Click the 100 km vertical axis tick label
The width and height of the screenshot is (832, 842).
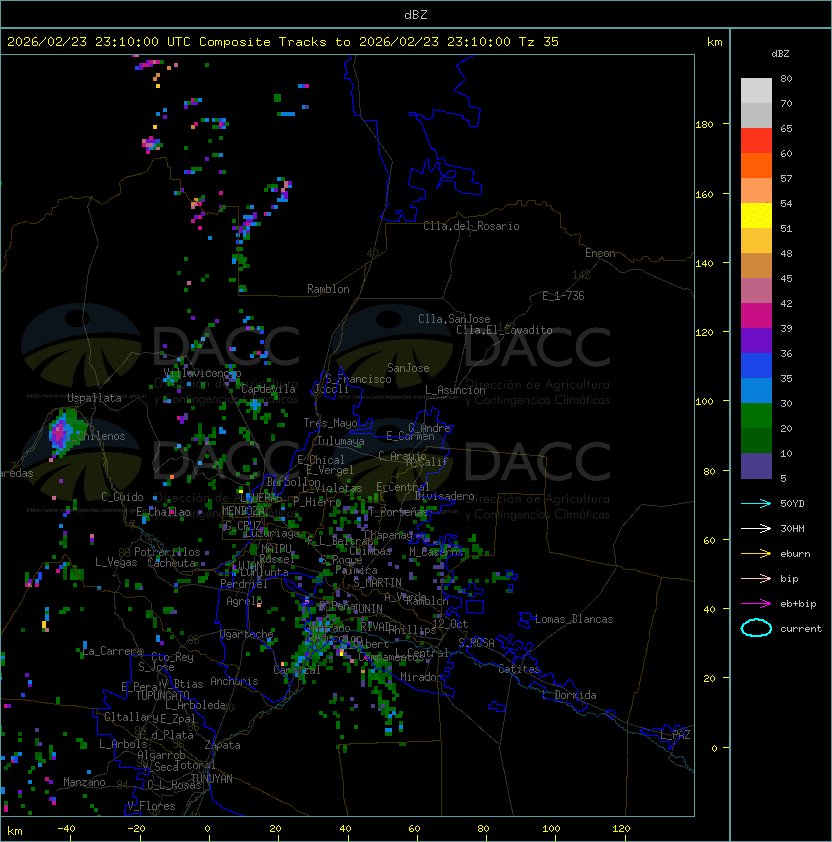(x=704, y=402)
